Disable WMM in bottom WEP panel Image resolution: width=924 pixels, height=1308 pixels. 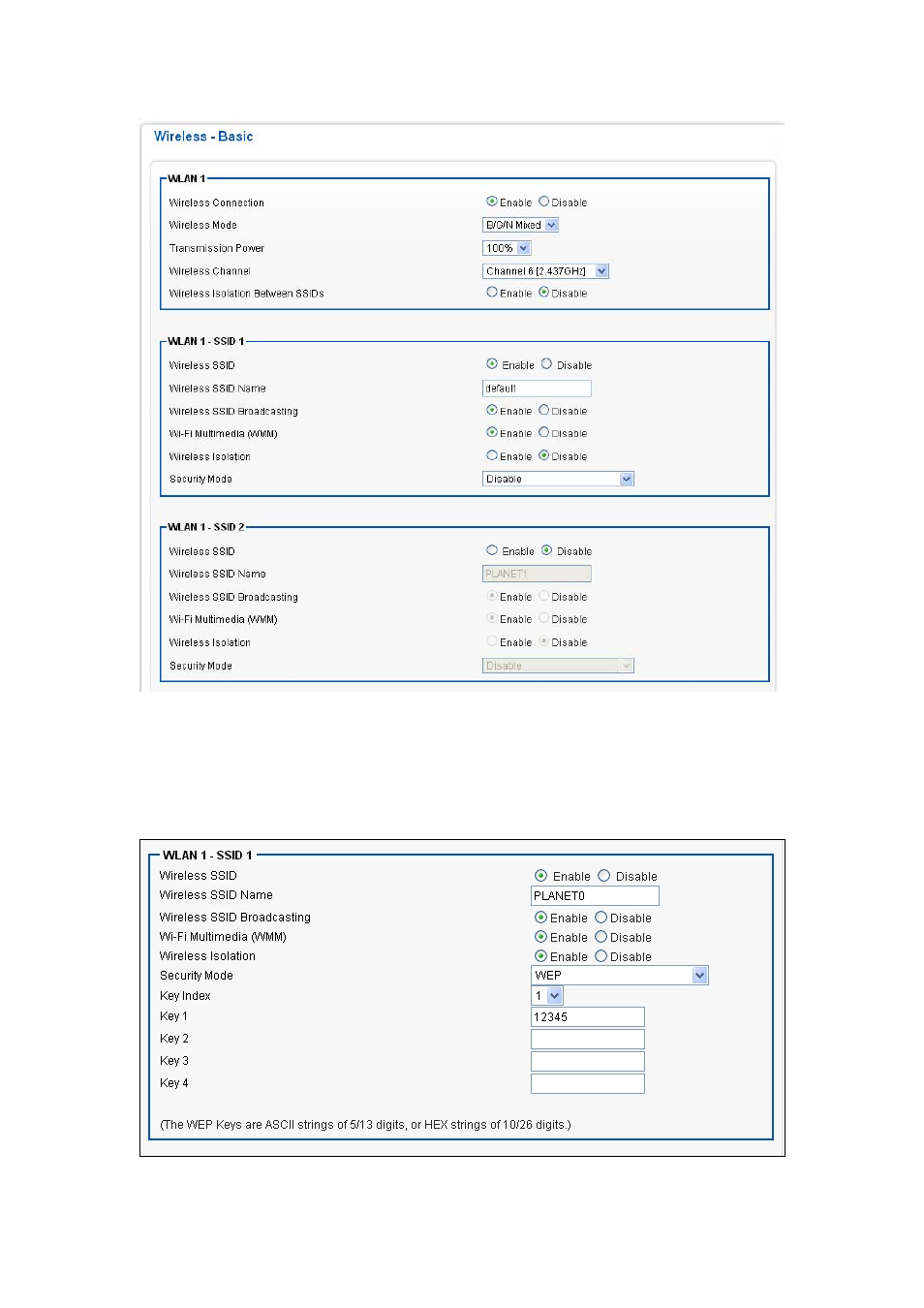(601, 937)
